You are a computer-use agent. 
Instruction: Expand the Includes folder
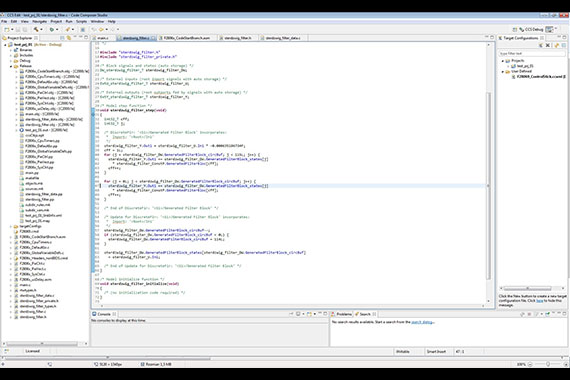pyautogui.click(x=11, y=55)
